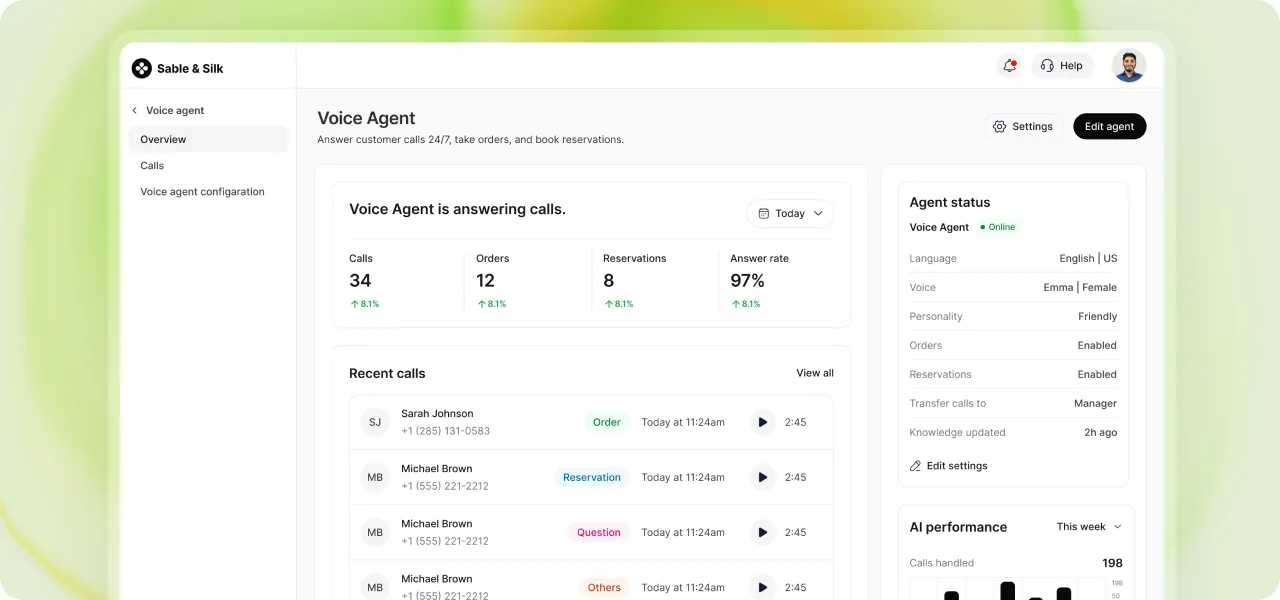
Task: Click the Reservations count 8
Action: 609,281
